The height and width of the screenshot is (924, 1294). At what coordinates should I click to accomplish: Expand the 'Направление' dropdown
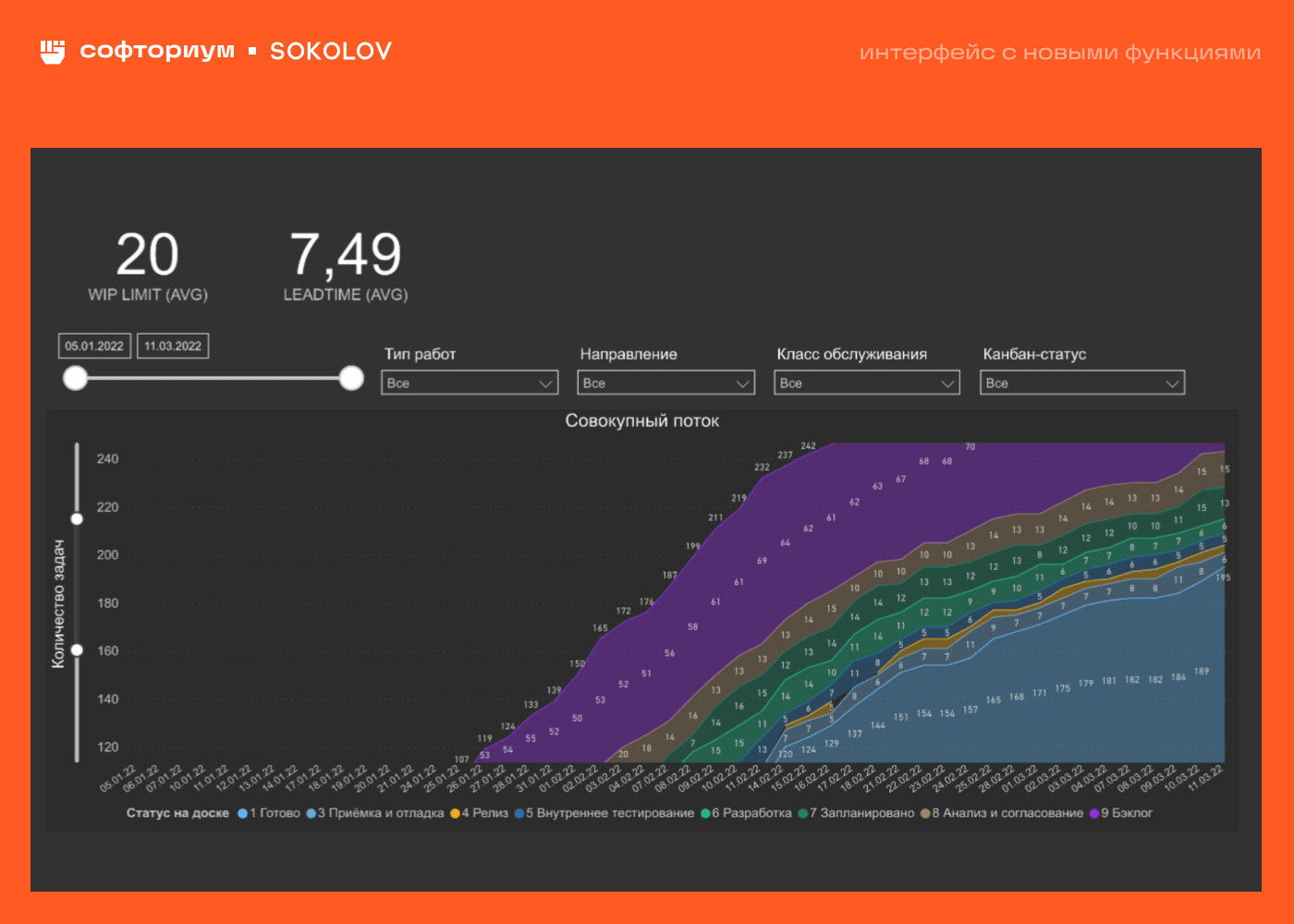click(665, 383)
